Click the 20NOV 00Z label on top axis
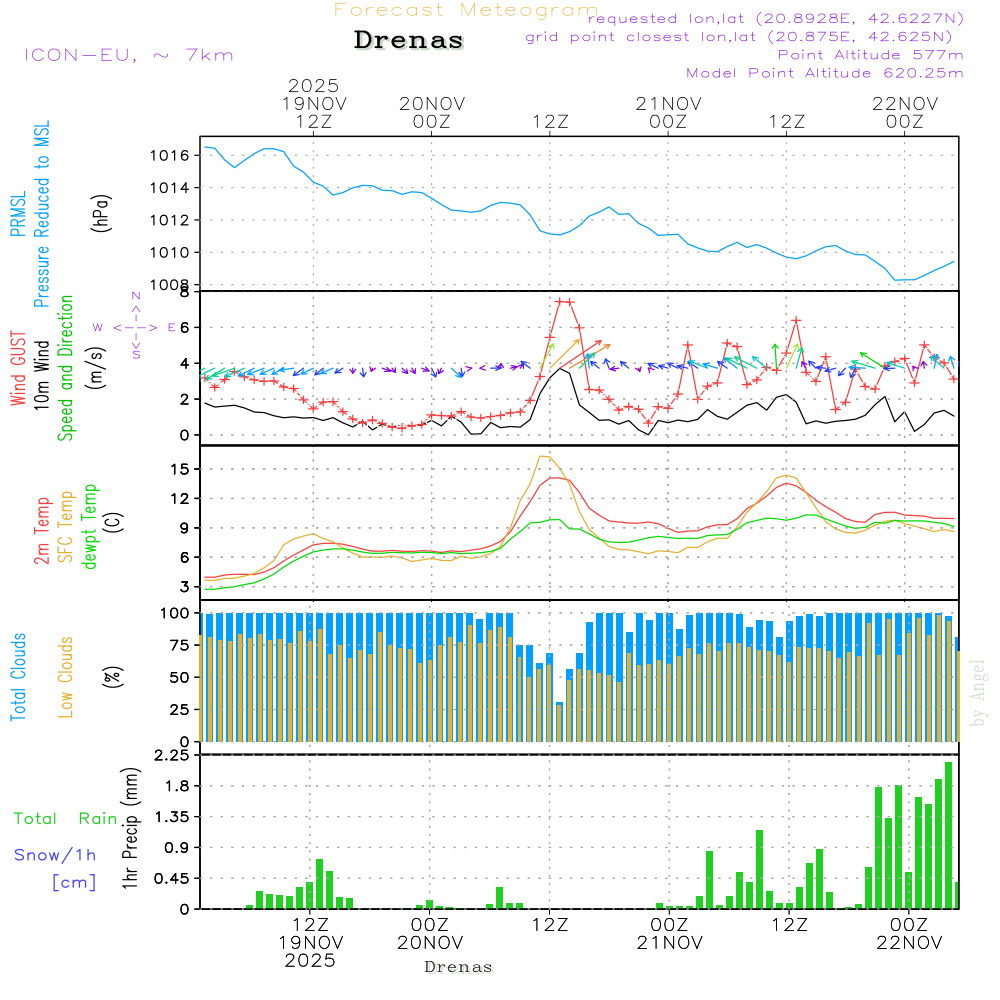The height and width of the screenshot is (1000, 1000). (432, 112)
